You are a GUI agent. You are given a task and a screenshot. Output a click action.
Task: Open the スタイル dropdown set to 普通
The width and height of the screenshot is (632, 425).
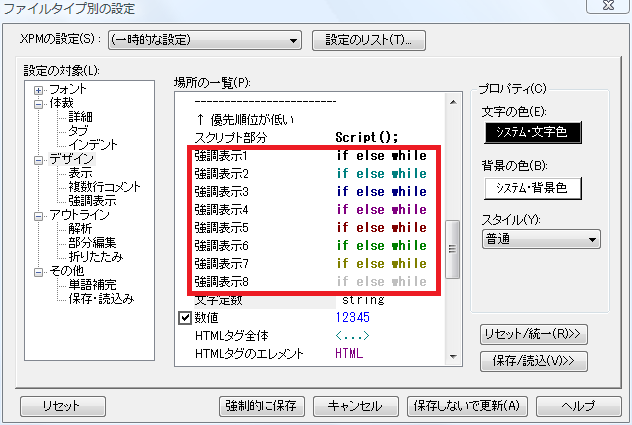point(541,240)
